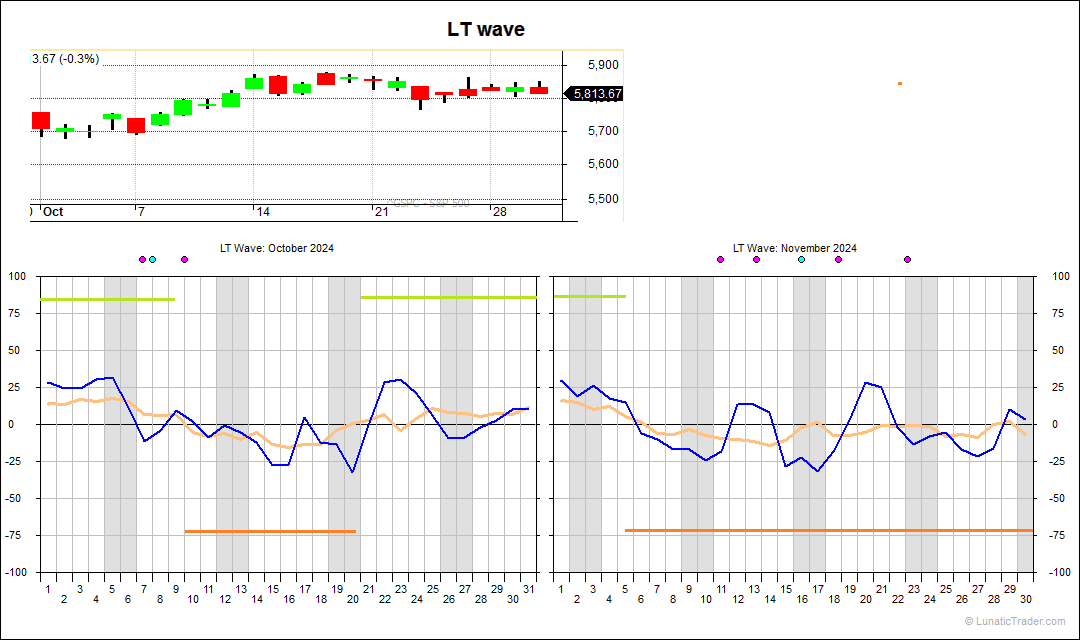
Task: Click the large red candlestick at far left
Action: (x=41, y=120)
